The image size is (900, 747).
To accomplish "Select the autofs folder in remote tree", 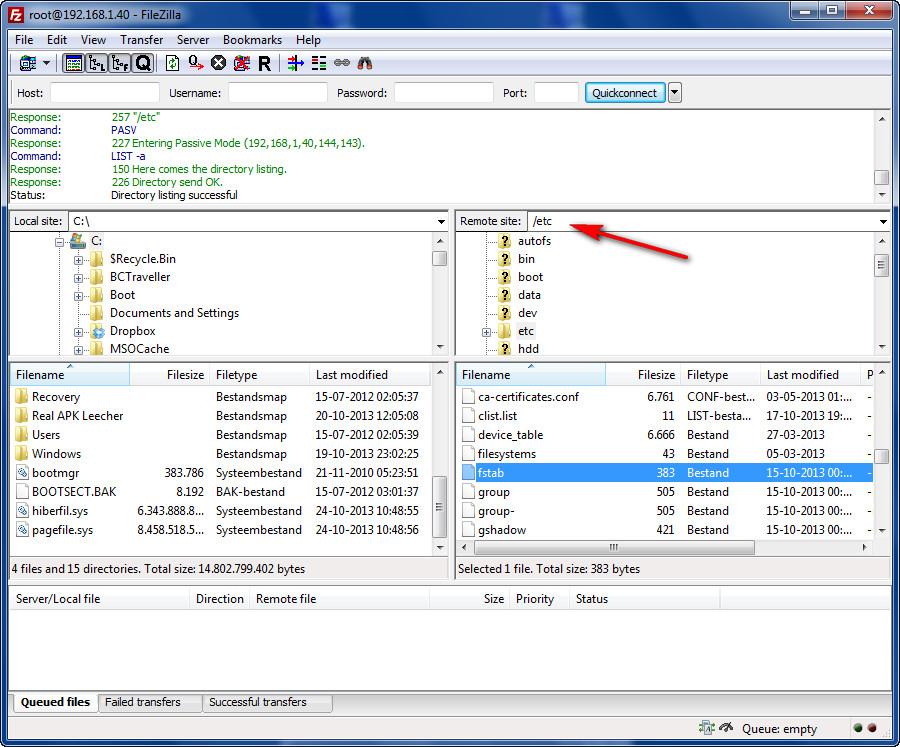I will point(534,241).
